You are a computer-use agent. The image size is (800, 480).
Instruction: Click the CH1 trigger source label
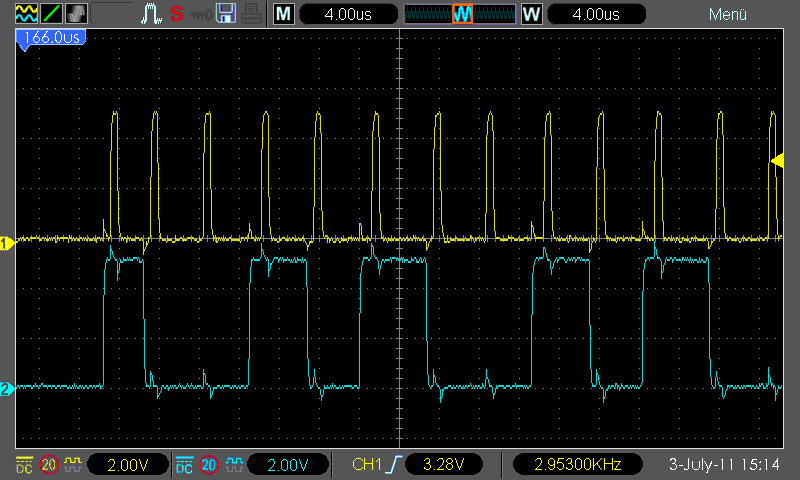click(367, 465)
